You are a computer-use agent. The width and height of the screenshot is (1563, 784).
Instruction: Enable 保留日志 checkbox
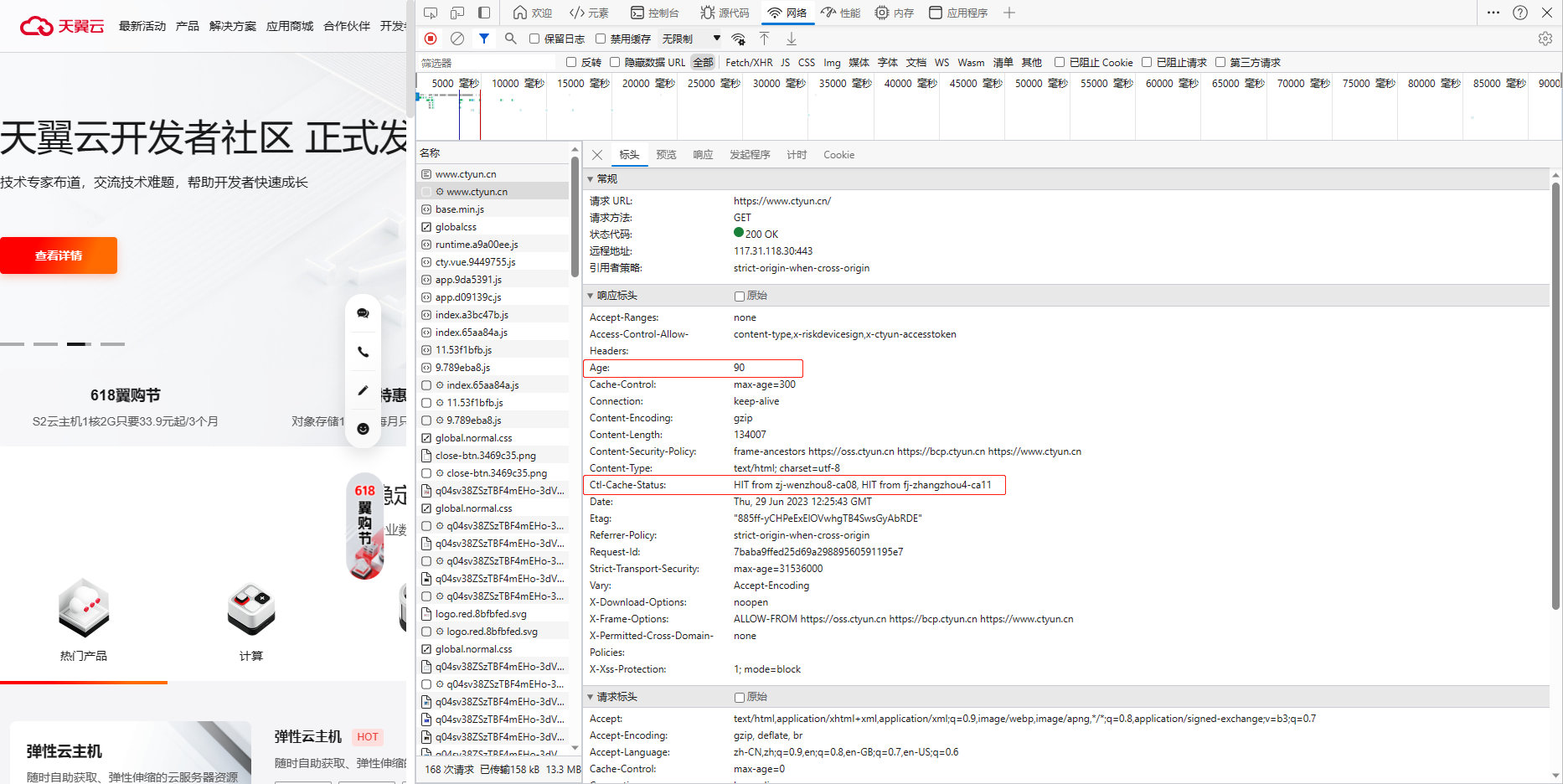534,39
